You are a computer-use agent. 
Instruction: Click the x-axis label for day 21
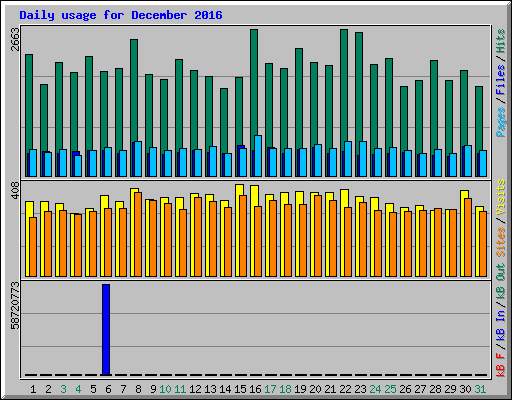click(330, 389)
